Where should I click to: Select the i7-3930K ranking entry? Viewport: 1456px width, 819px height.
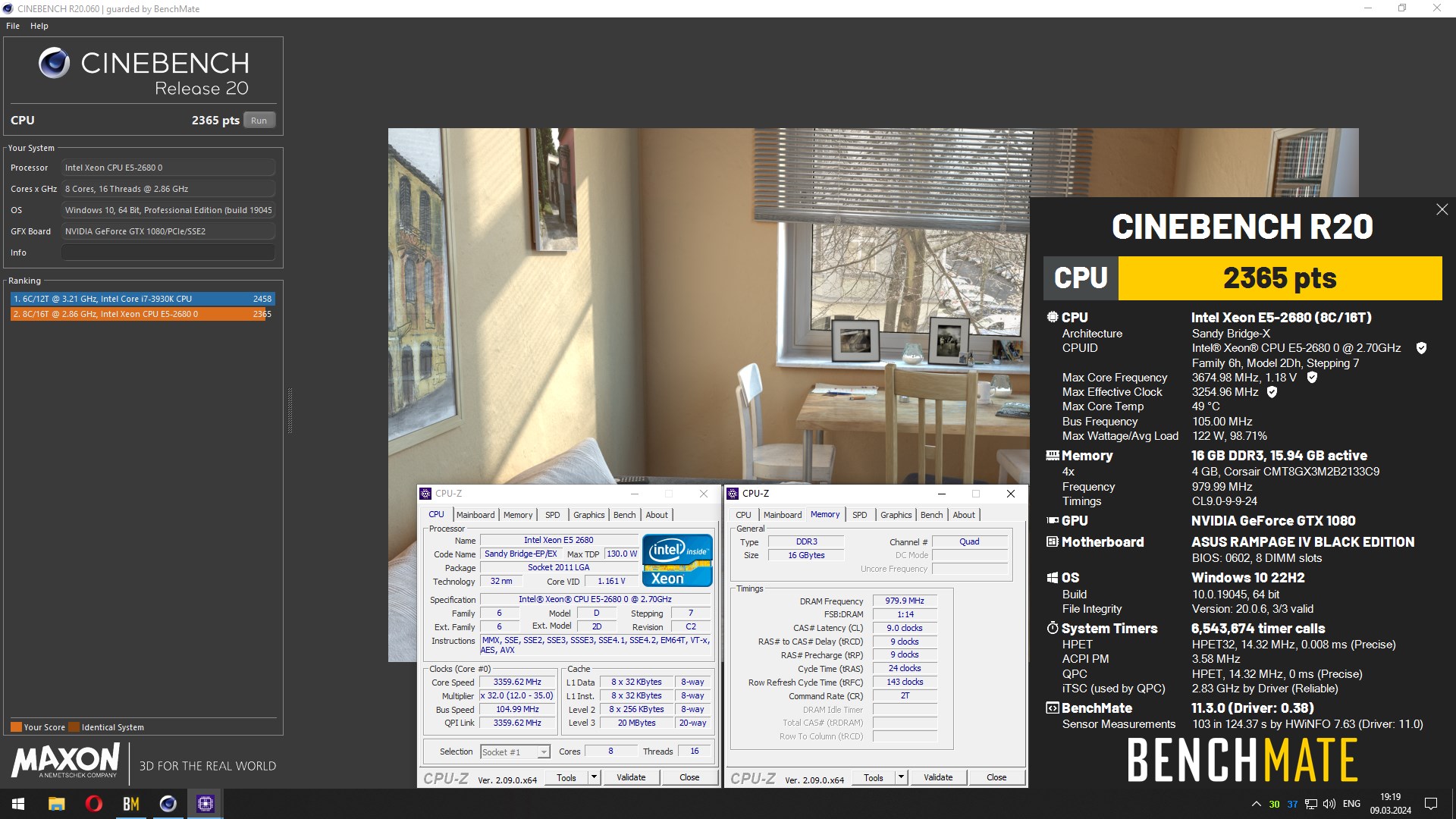coord(142,299)
